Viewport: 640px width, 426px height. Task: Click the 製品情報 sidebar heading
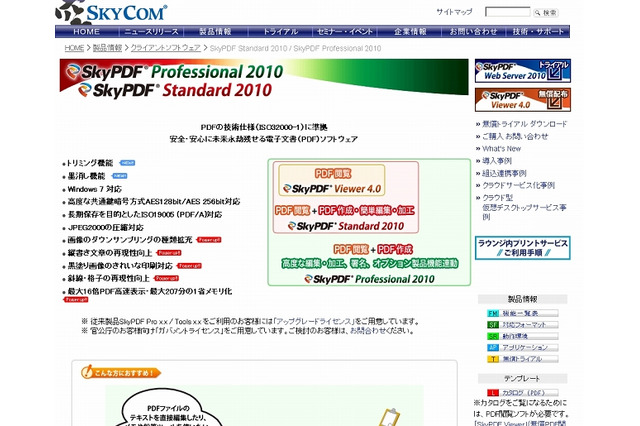click(x=522, y=299)
